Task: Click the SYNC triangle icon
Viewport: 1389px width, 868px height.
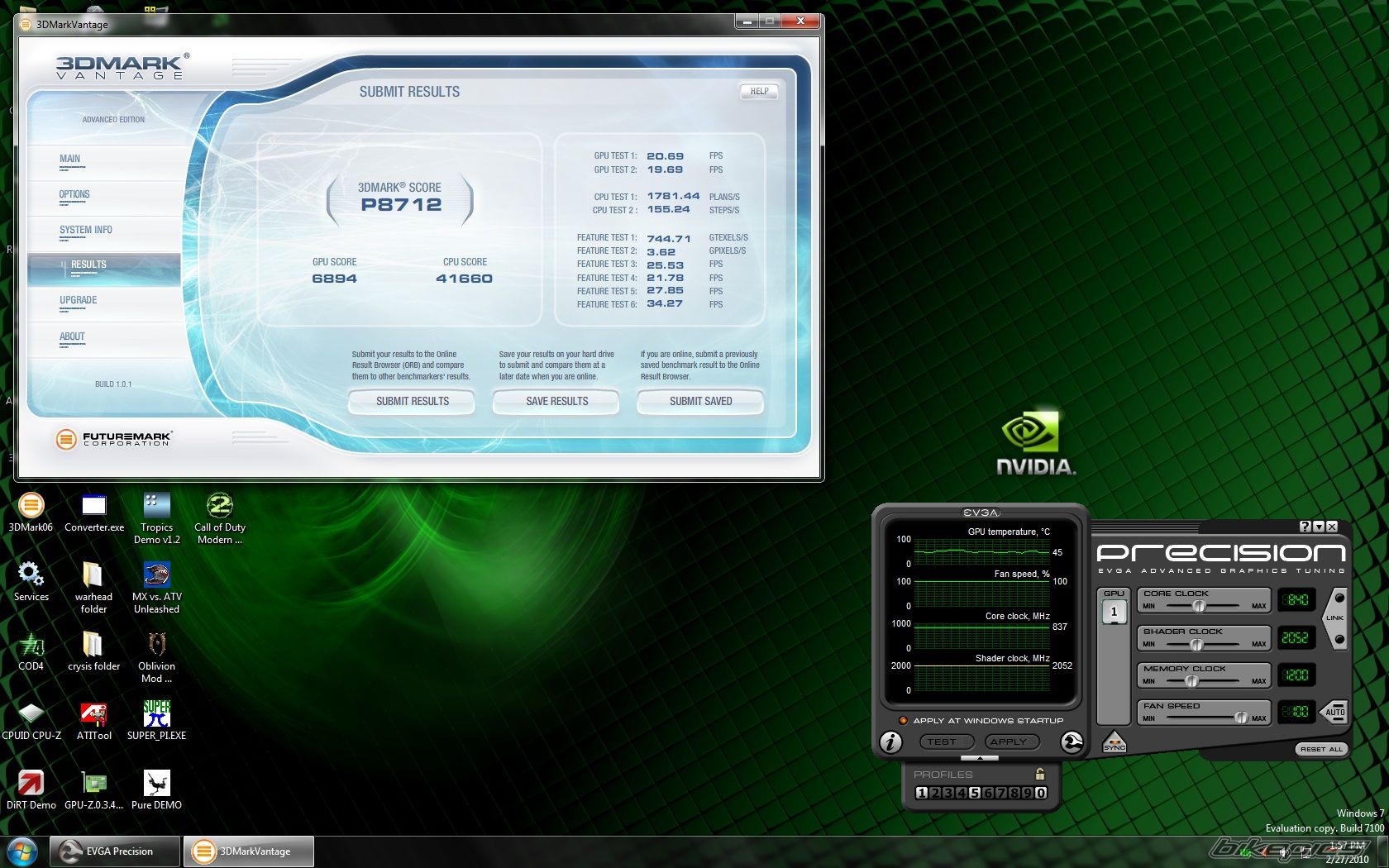Action: coord(1114,742)
